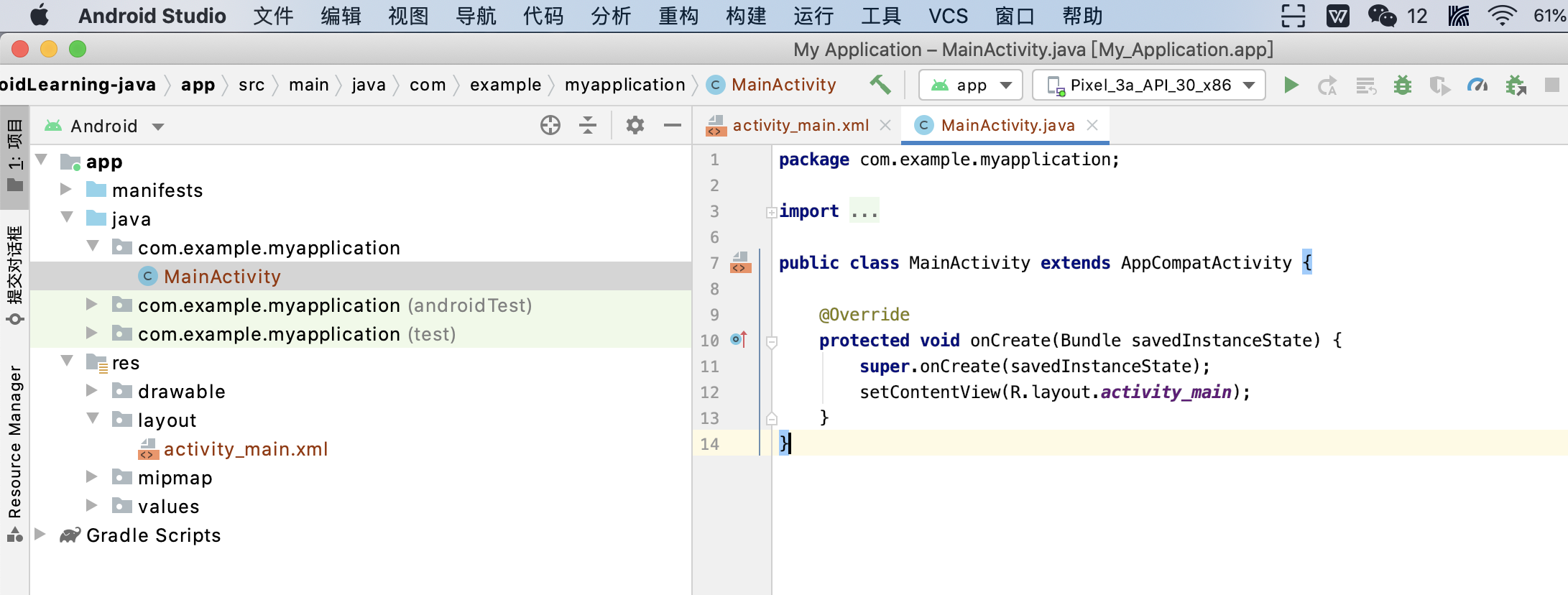Open the 文件 menu
The image size is (1568, 595).
[x=273, y=16]
